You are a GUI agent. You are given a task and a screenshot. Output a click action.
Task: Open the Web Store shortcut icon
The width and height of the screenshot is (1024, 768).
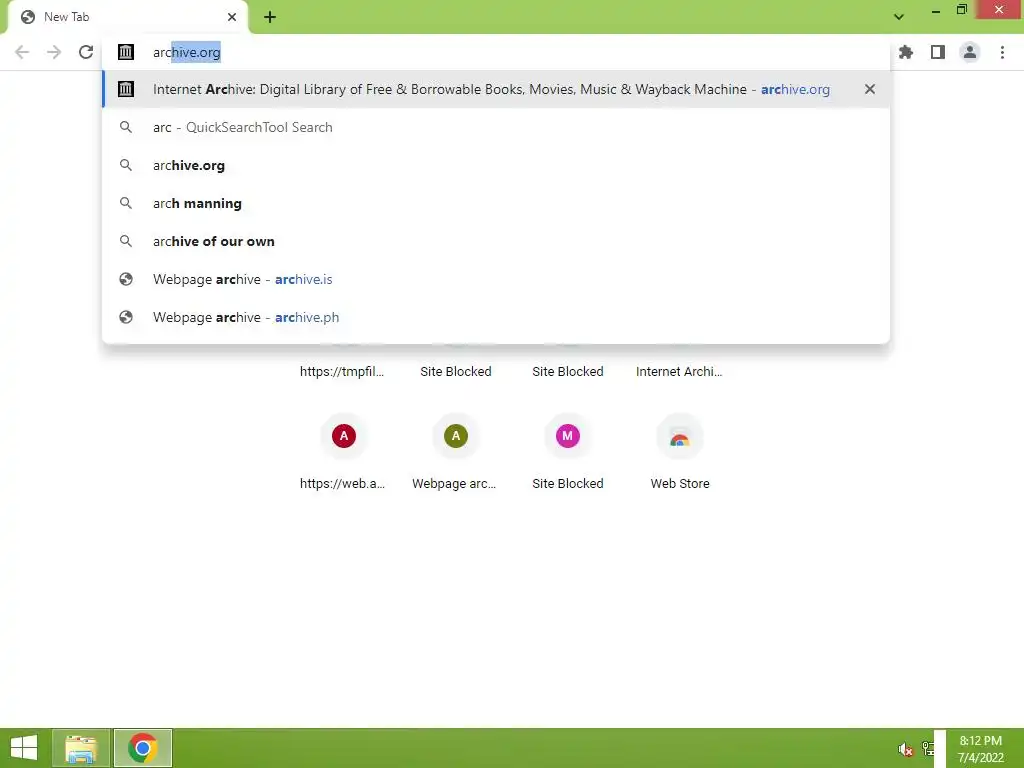[680, 436]
